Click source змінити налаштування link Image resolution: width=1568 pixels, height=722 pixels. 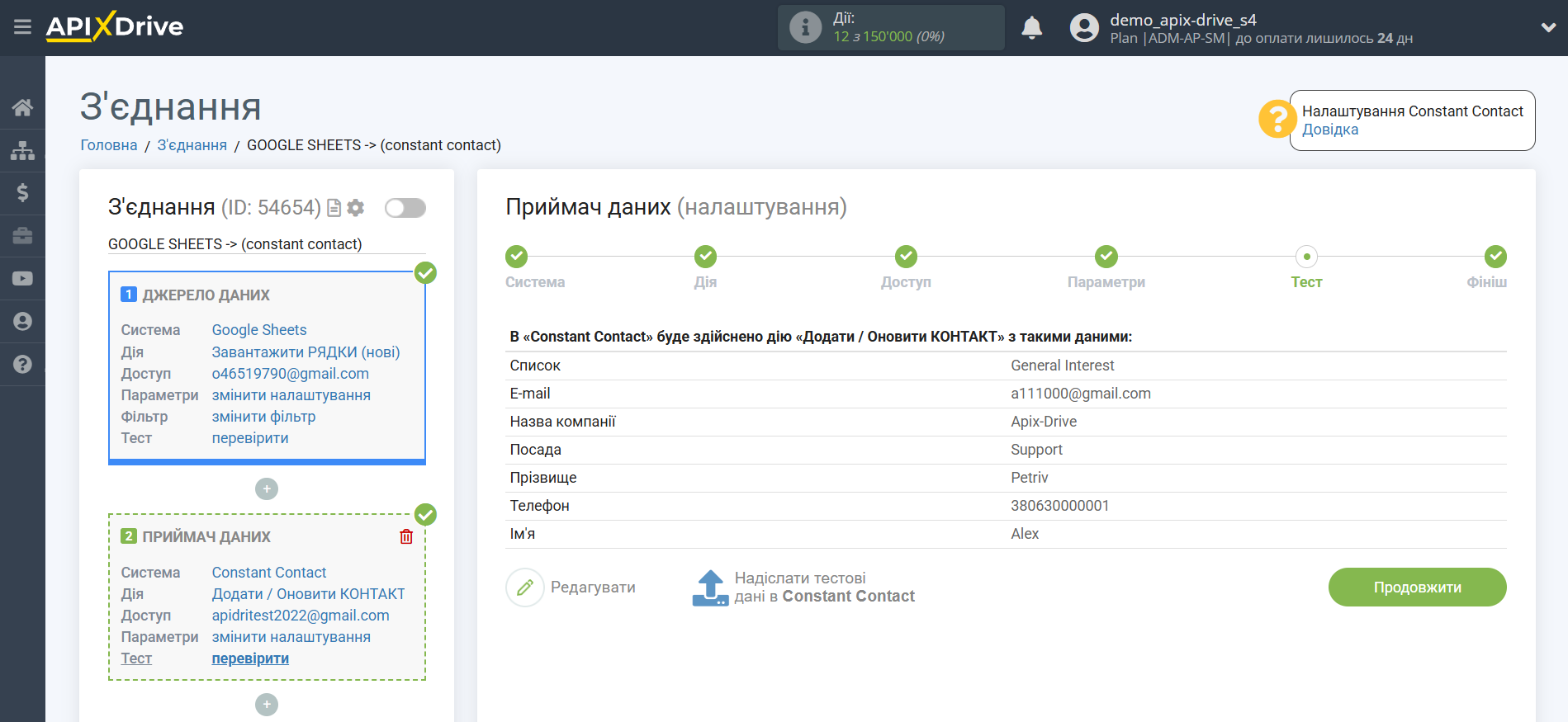(291, 395)
